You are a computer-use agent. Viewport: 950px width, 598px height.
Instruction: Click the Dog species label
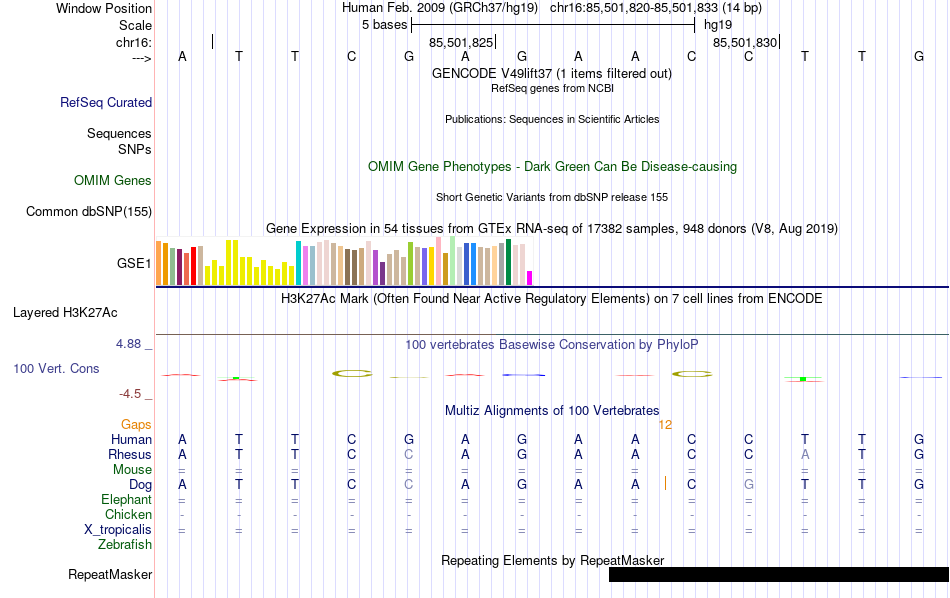tap(140, 485)
